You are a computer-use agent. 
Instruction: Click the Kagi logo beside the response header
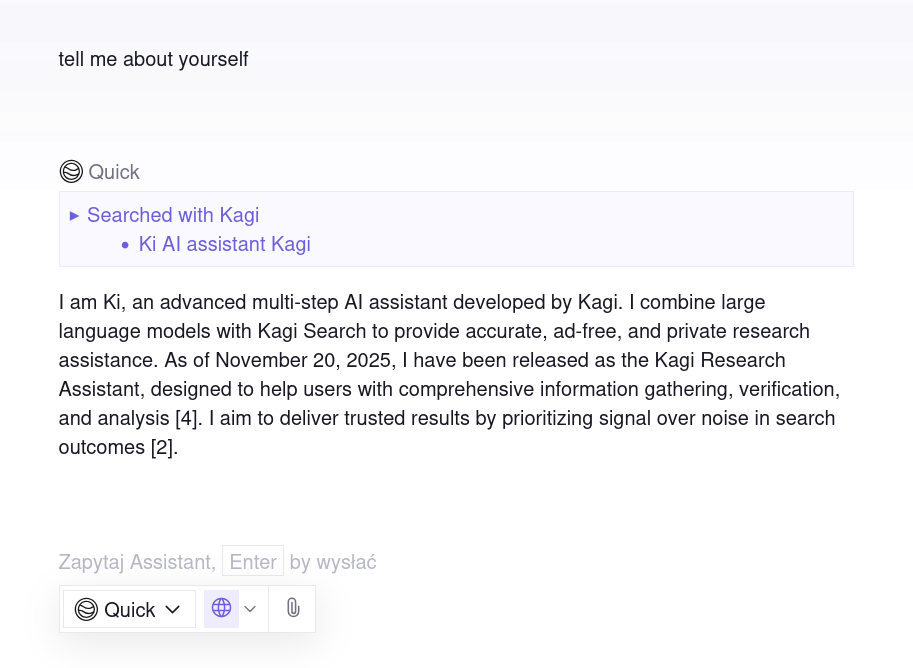[x=71, y=172]
